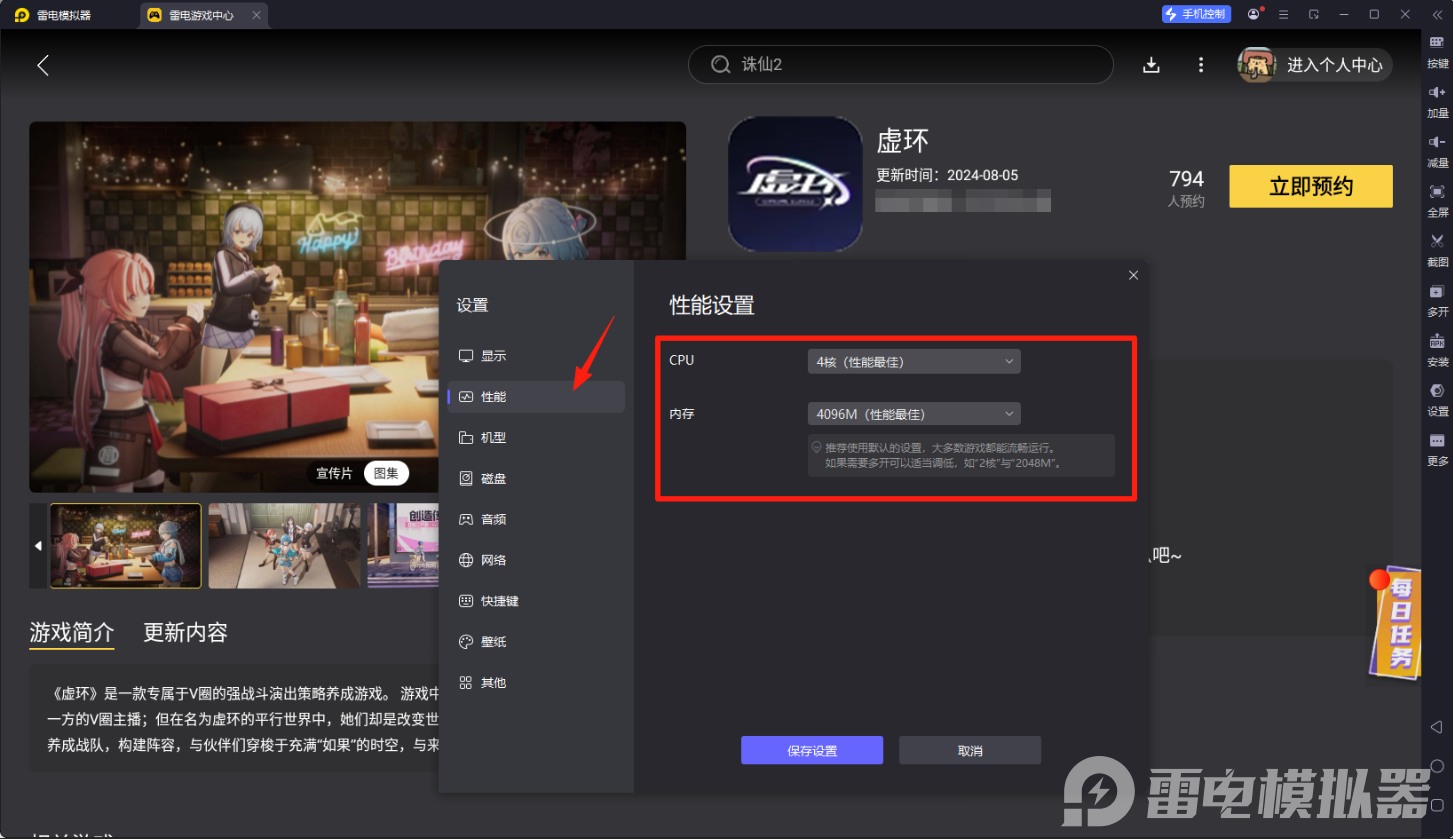
Task: Click the volume up (加量) icon
Action: pyautogui.click(x=1437, y=99)
